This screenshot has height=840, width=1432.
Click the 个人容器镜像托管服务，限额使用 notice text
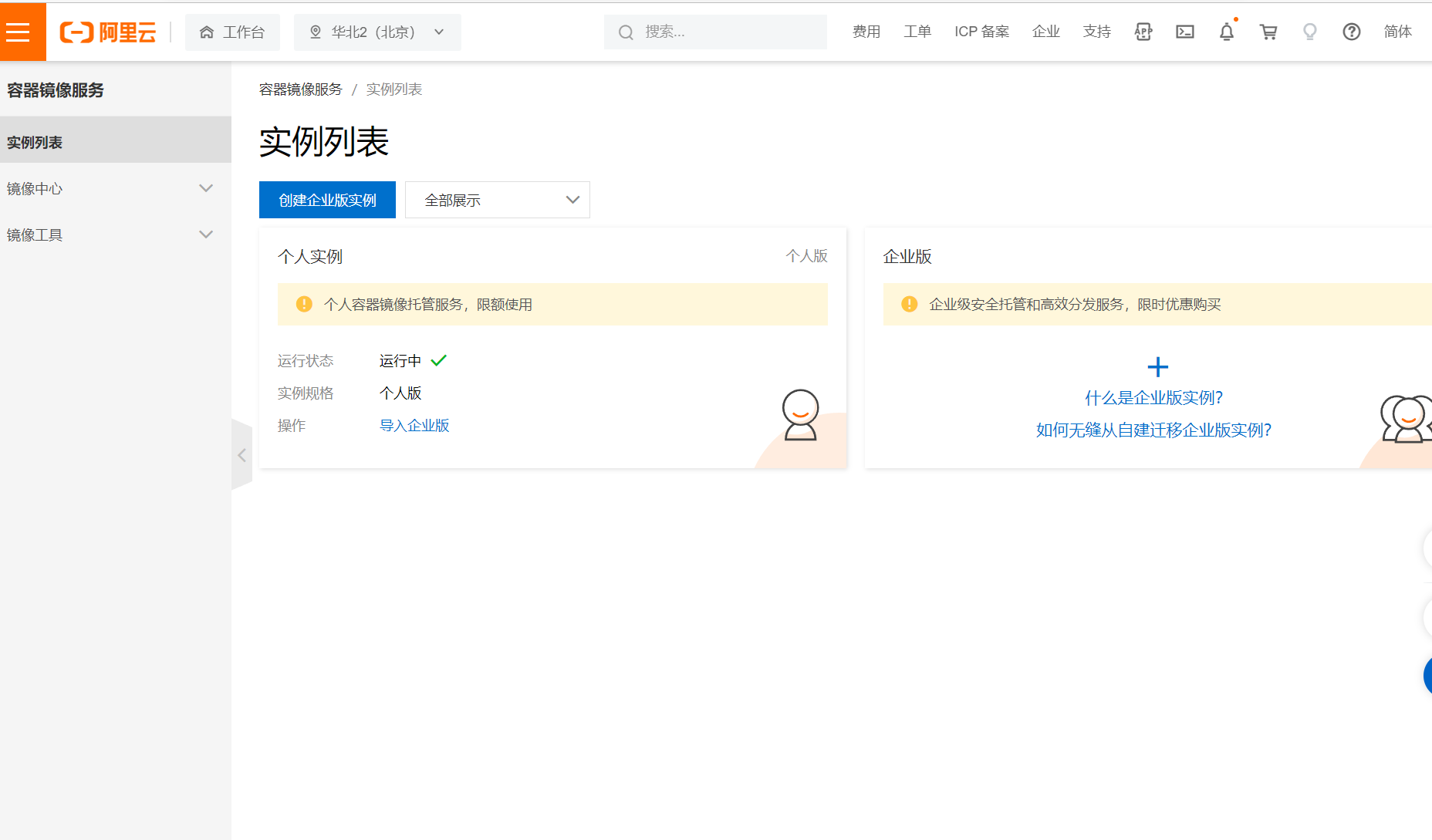[428, 305]
